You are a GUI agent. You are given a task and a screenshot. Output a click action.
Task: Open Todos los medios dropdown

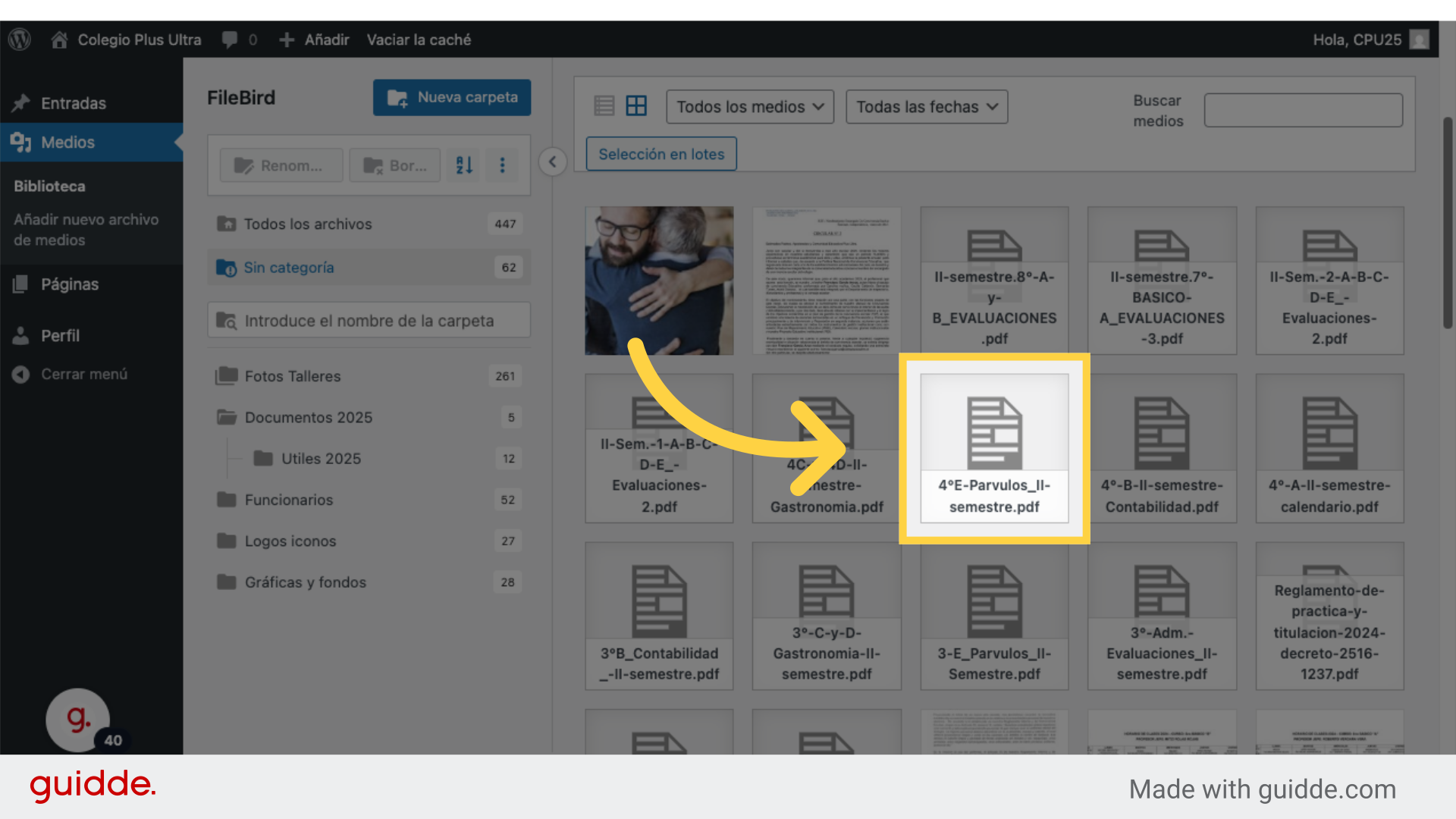[749, 107]
